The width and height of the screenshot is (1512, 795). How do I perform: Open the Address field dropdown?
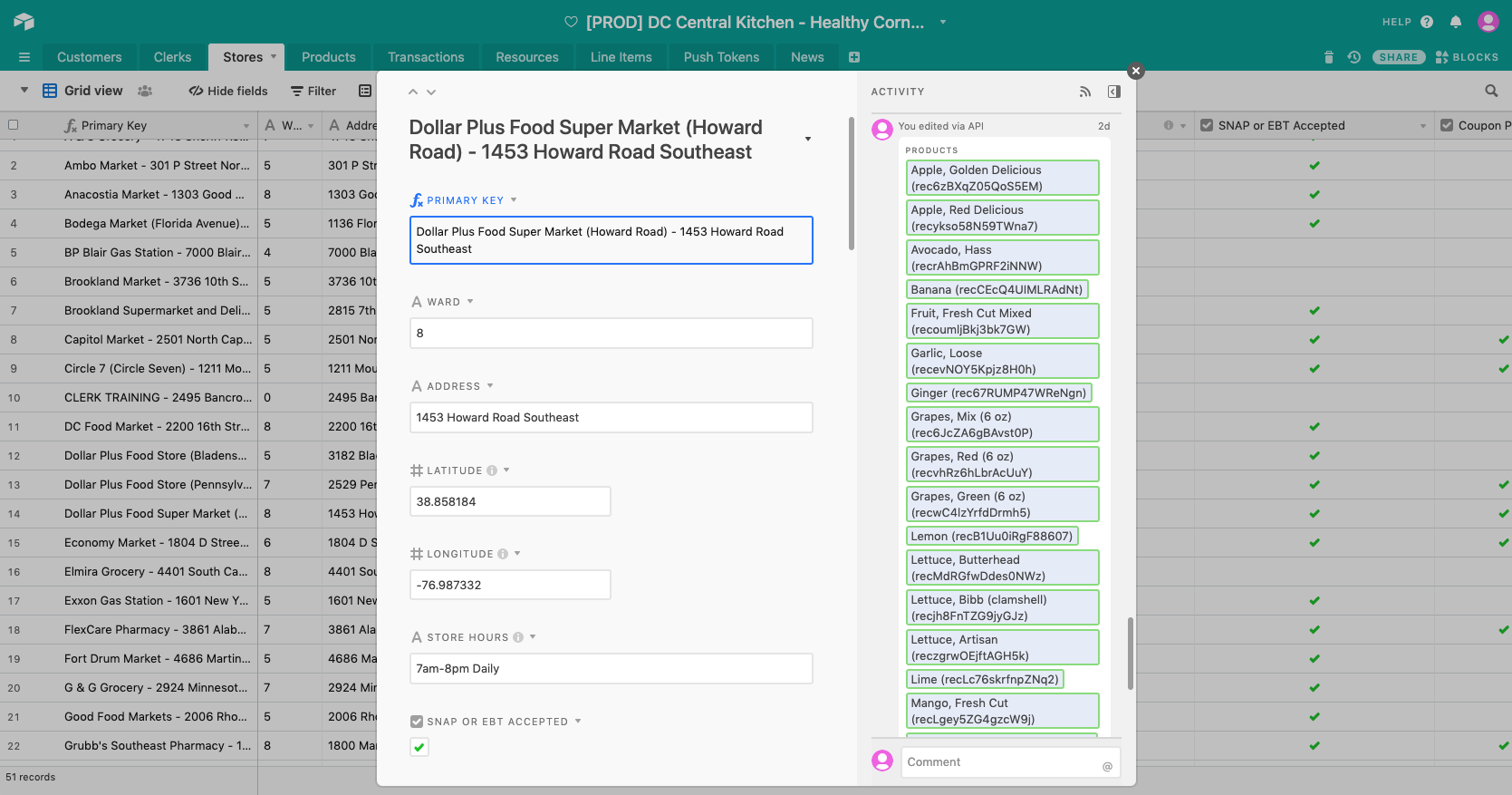pos(490,386)
